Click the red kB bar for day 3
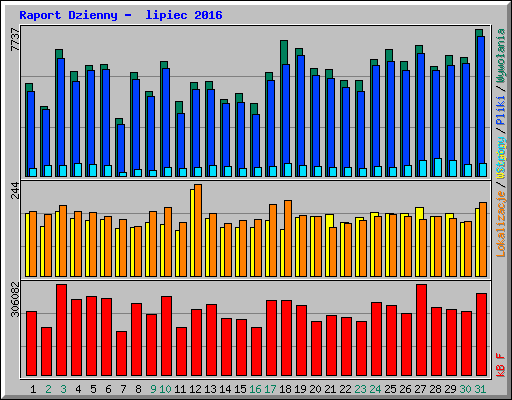This screenshot has height=400, width=512. click(x=61, y=330)
